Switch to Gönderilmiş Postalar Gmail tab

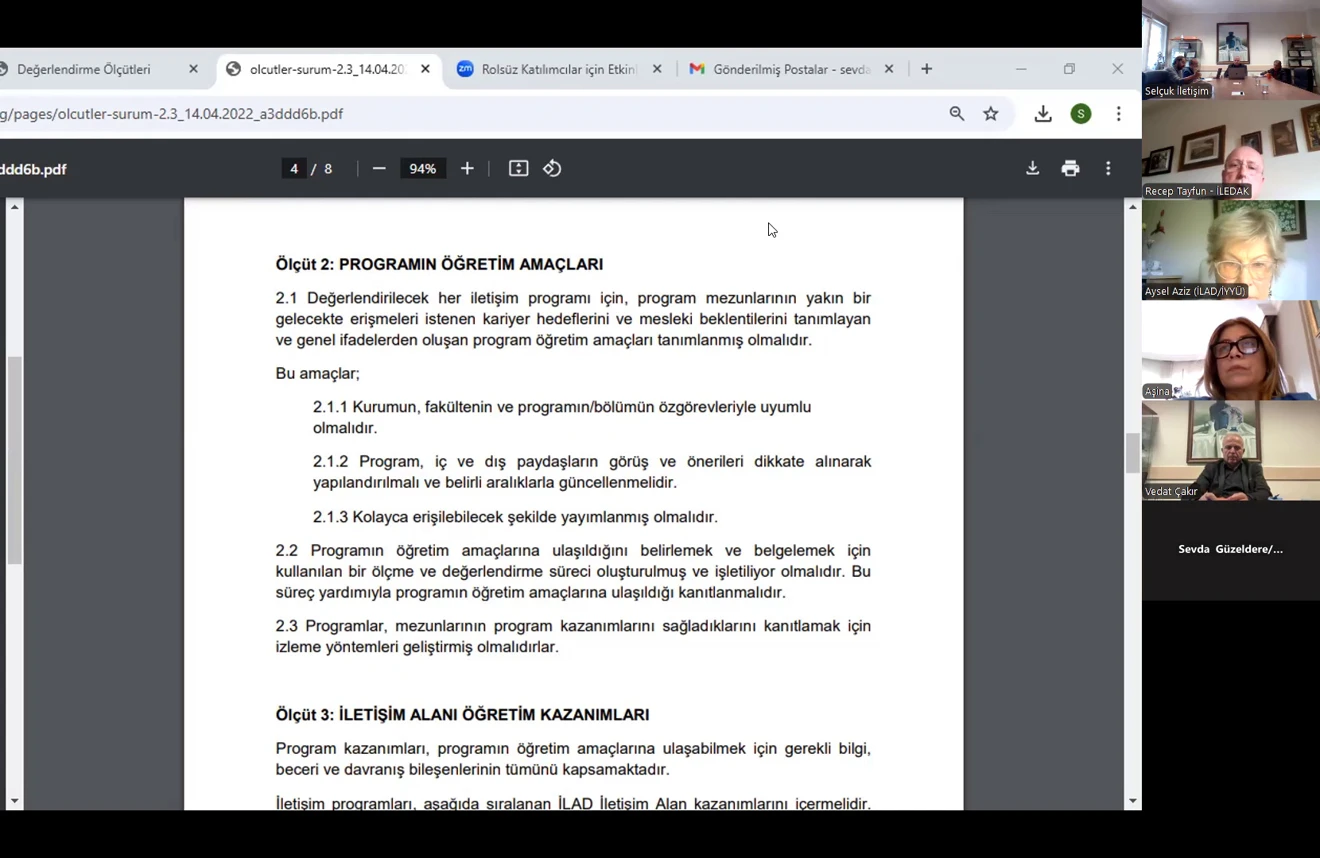(x=791, y=69)
